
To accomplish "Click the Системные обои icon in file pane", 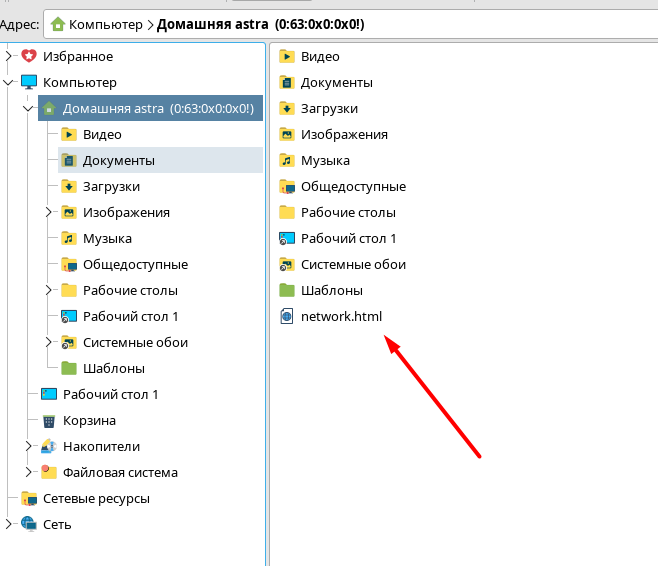I will [x=287, y=264].
